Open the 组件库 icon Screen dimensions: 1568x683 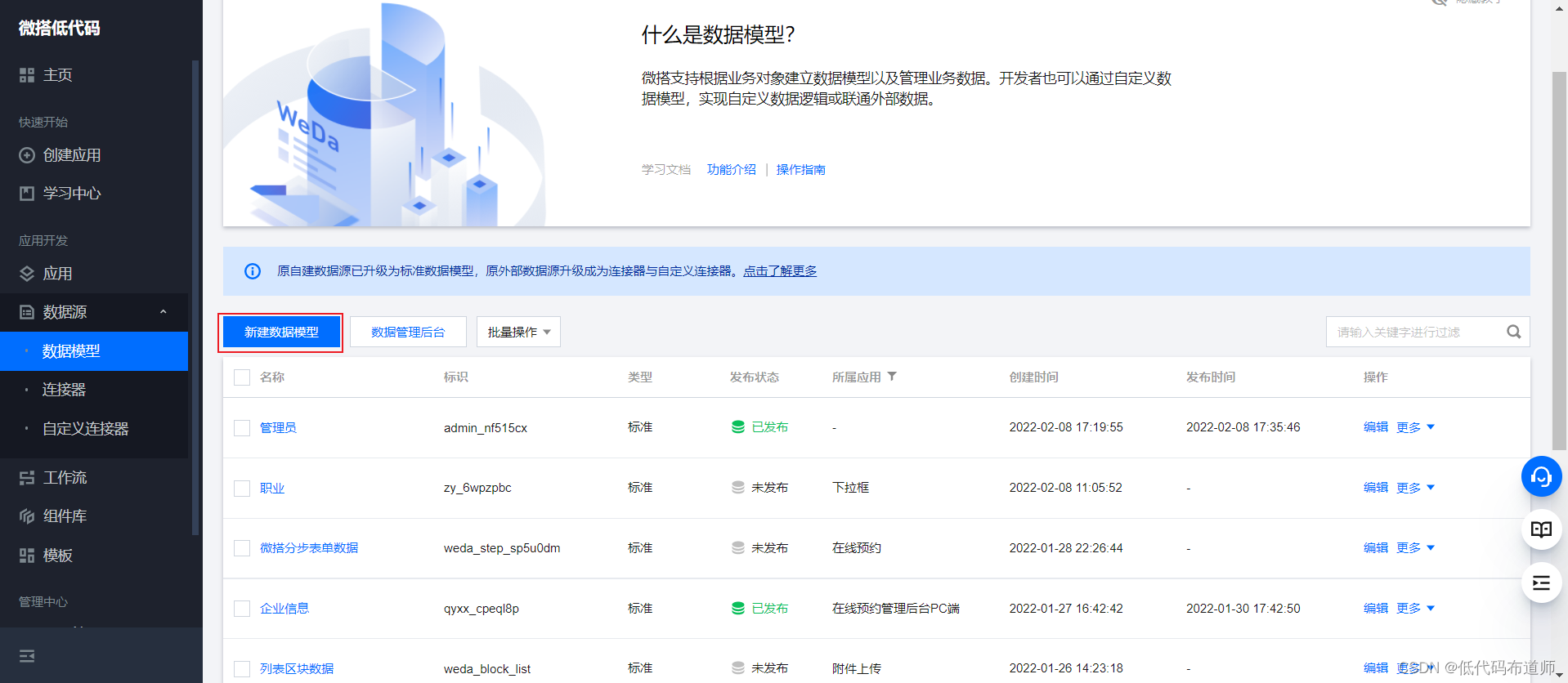27,516
